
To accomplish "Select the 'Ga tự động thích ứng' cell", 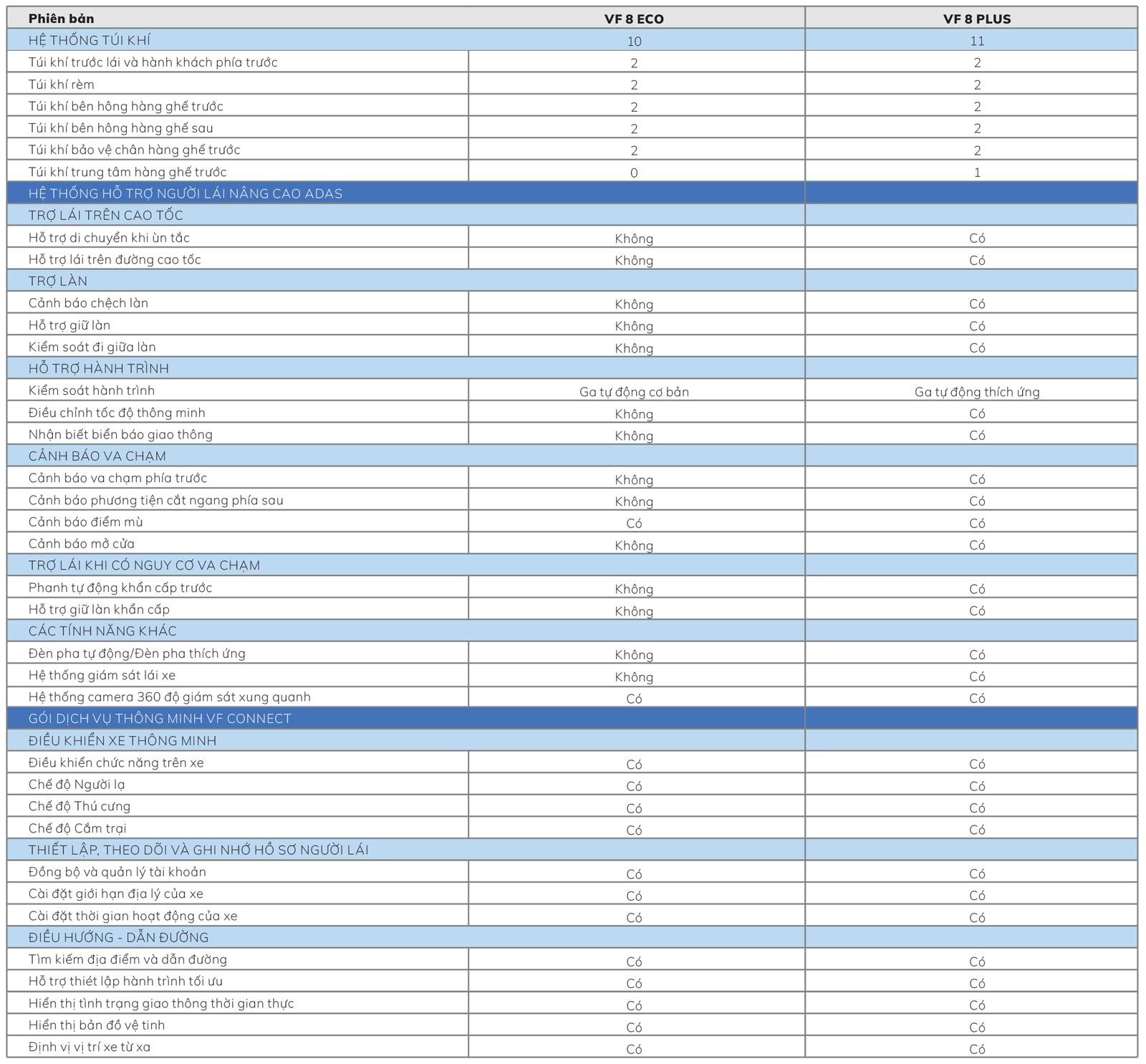I will 976,392.
